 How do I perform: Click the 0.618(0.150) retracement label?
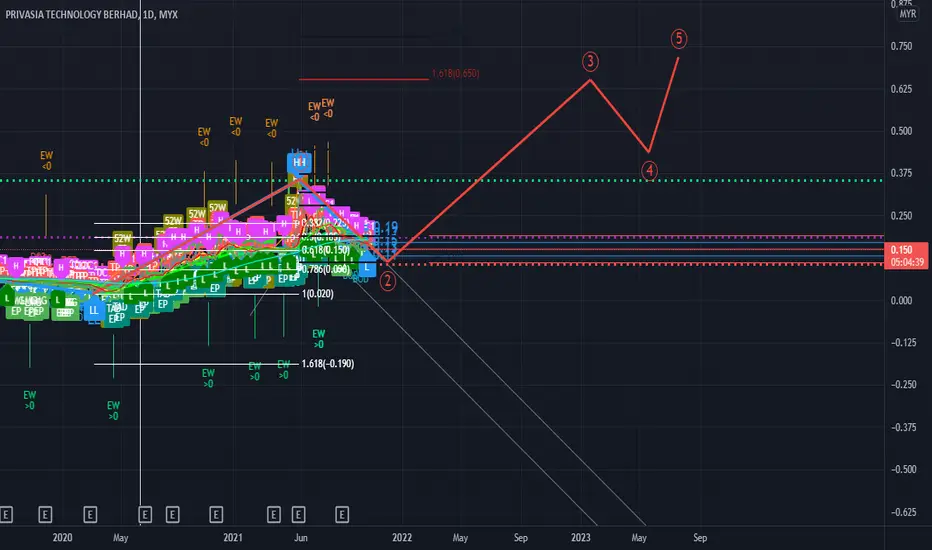325,250
